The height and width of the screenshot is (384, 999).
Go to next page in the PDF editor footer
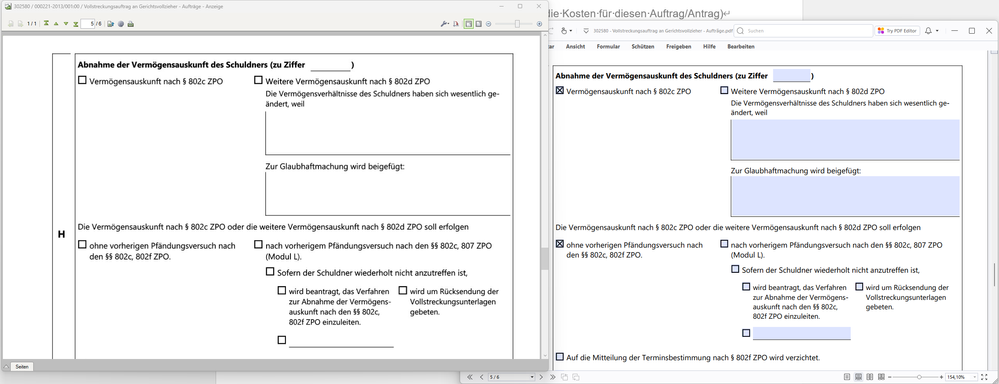pos(543,377)
